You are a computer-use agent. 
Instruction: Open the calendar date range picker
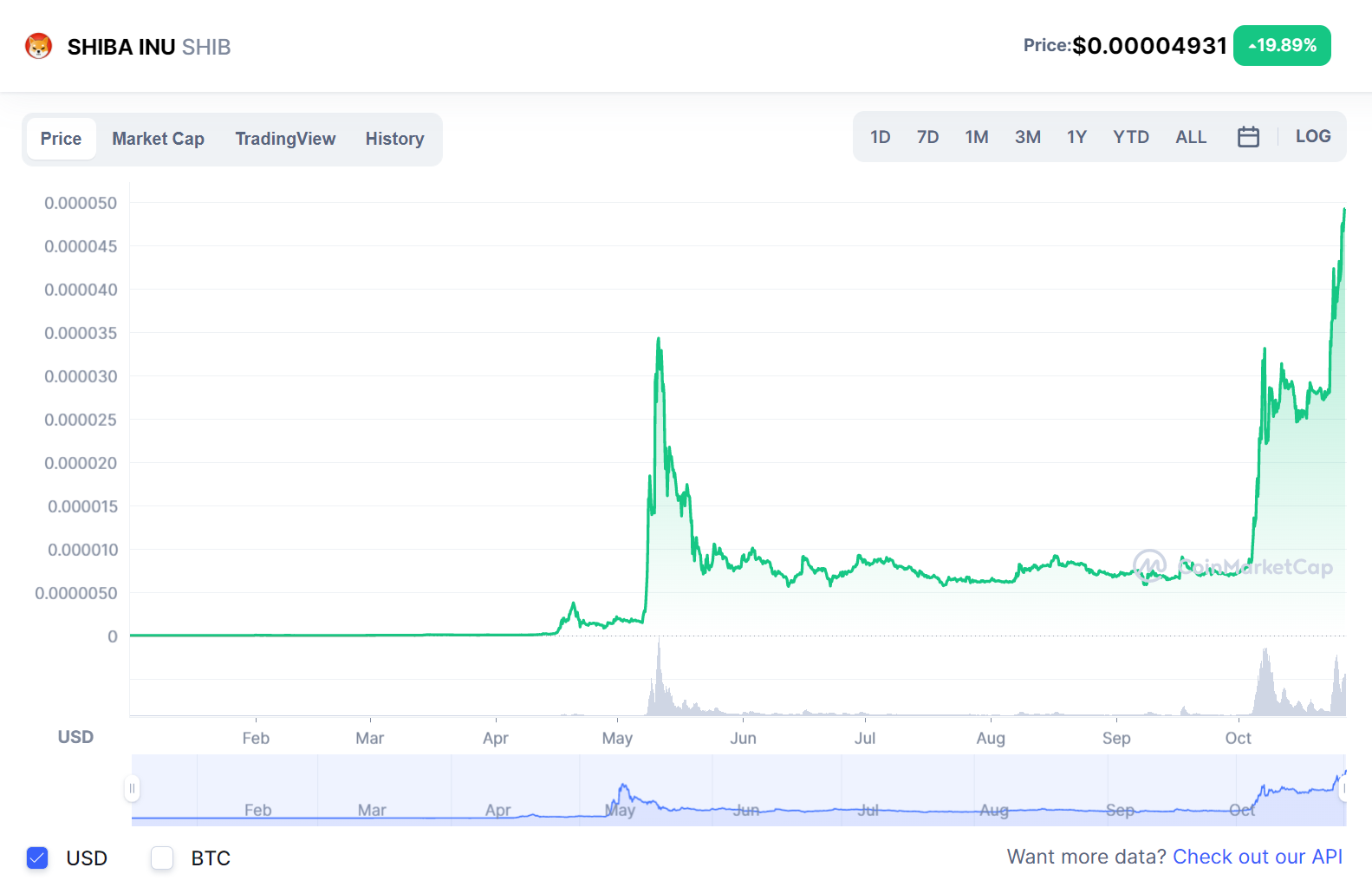[1248, 137]
